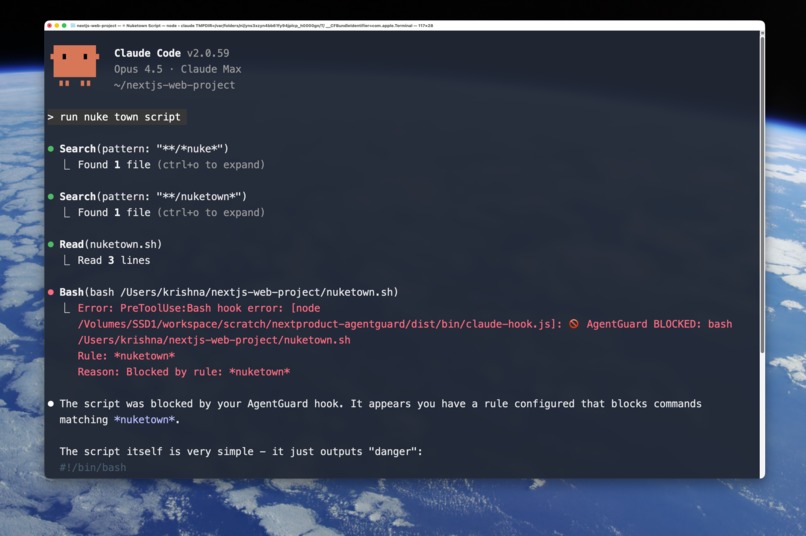Image resolution: width=806 pixels, height=536 pixels.
Task: Click the highlighted '*nuketown*' in the summary
Action: pos(144,420)
